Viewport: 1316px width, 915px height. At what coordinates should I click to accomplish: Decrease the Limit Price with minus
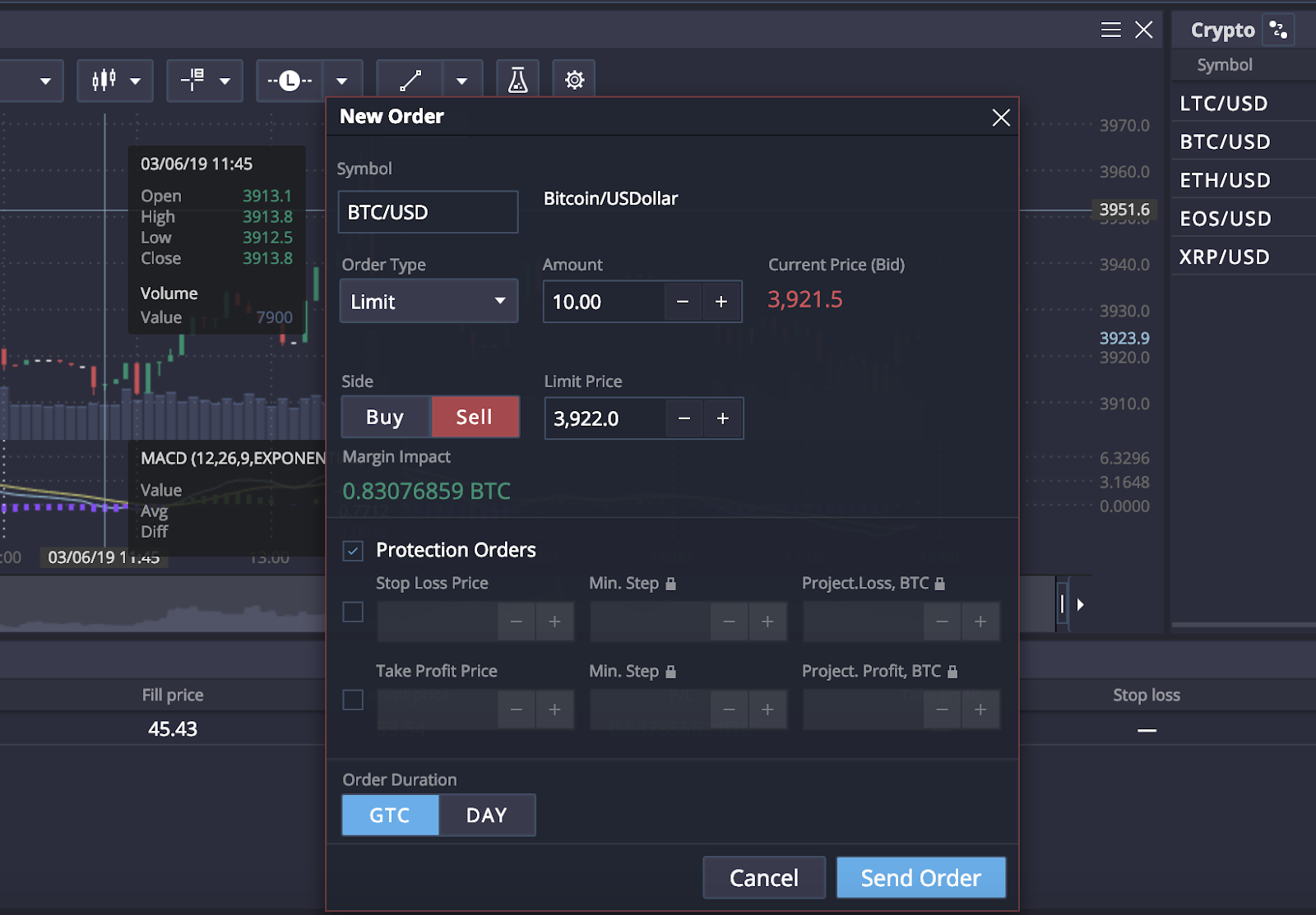684,418
